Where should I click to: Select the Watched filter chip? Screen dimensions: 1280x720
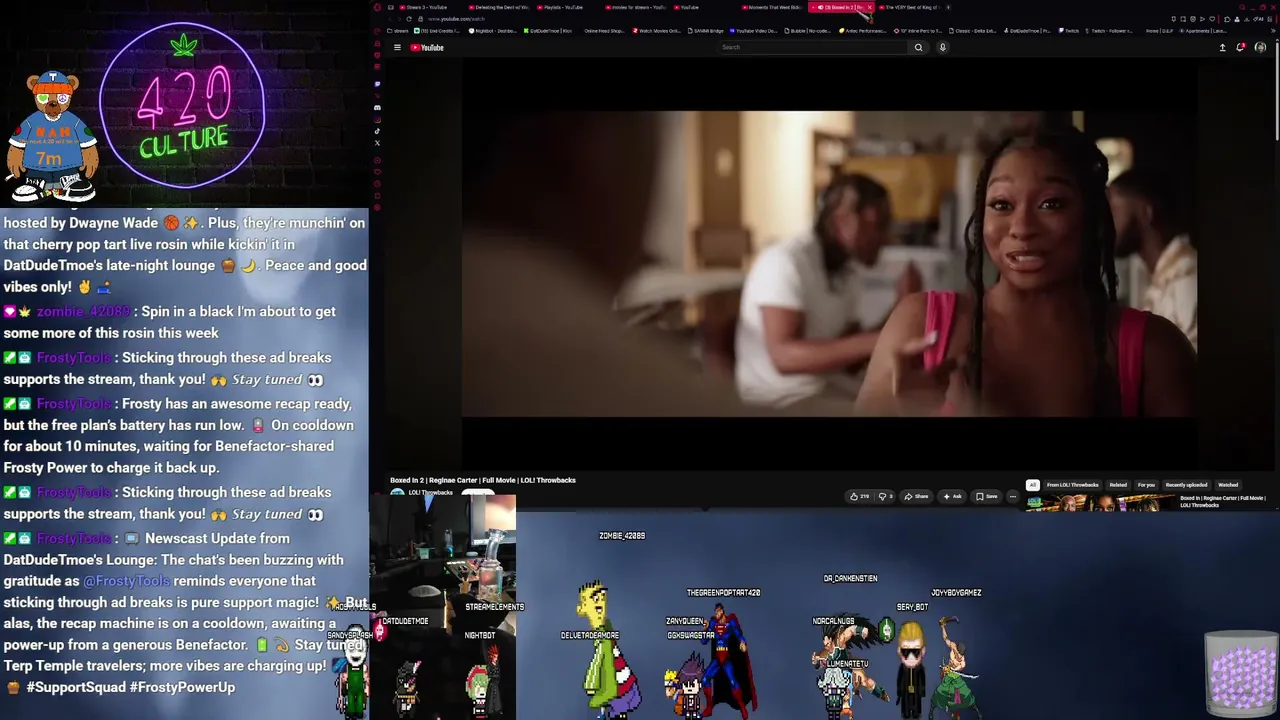(x=1228, y=485)
